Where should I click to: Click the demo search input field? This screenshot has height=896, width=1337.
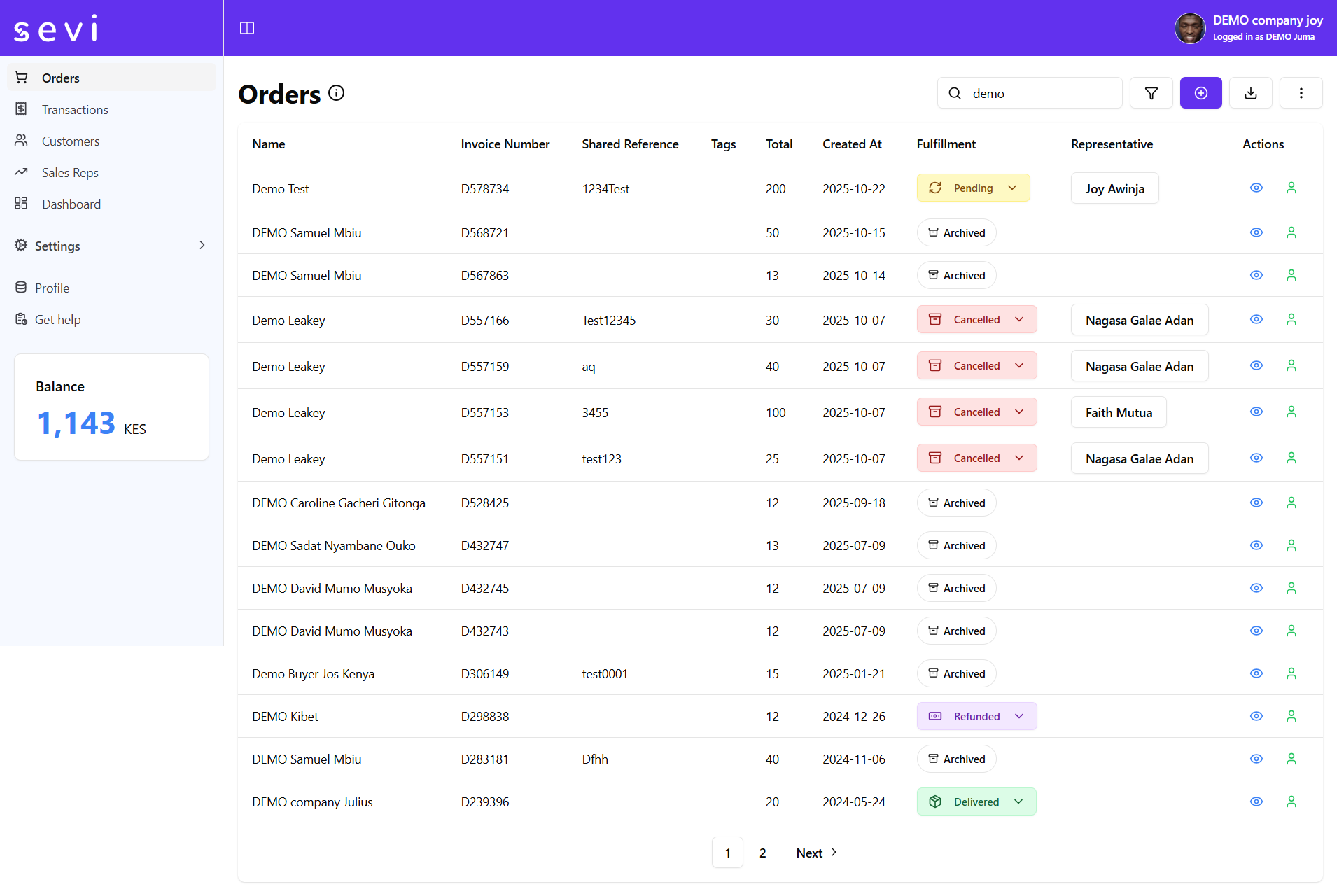[1029, 92]
